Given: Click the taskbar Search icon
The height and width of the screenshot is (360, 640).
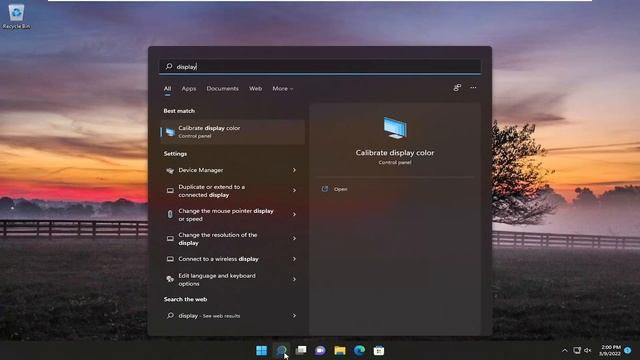Looking at the screenshot, I should pyautogui.click(x=281, y=350).
